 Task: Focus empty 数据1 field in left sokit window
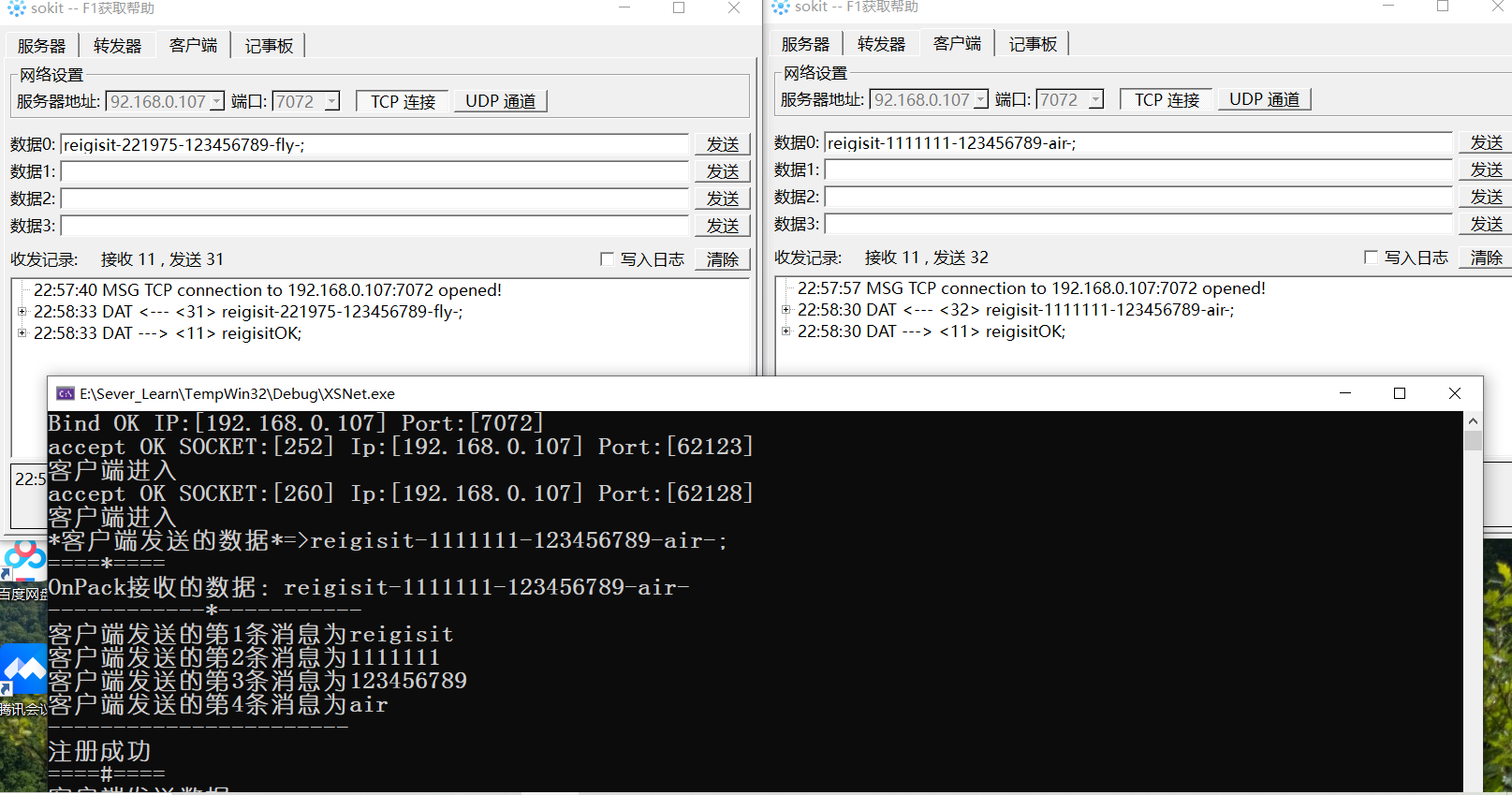click(374, 171)
